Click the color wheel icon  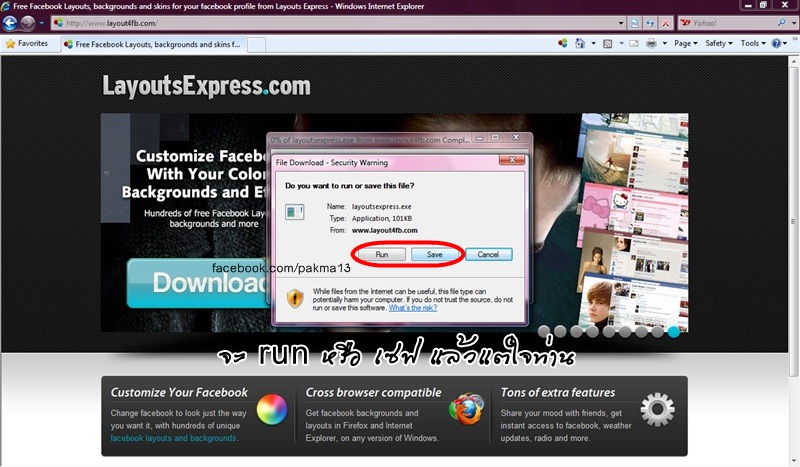coord(271,409)
